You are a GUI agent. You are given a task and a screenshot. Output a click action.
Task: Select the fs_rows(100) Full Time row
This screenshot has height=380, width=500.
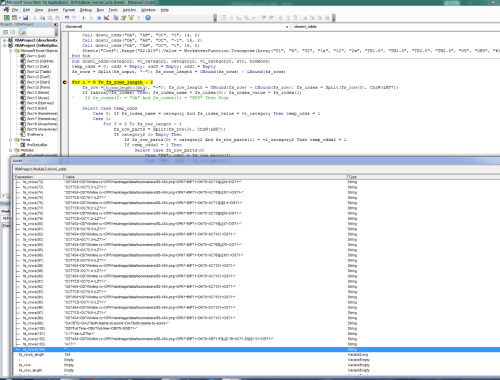pos(257,328)
